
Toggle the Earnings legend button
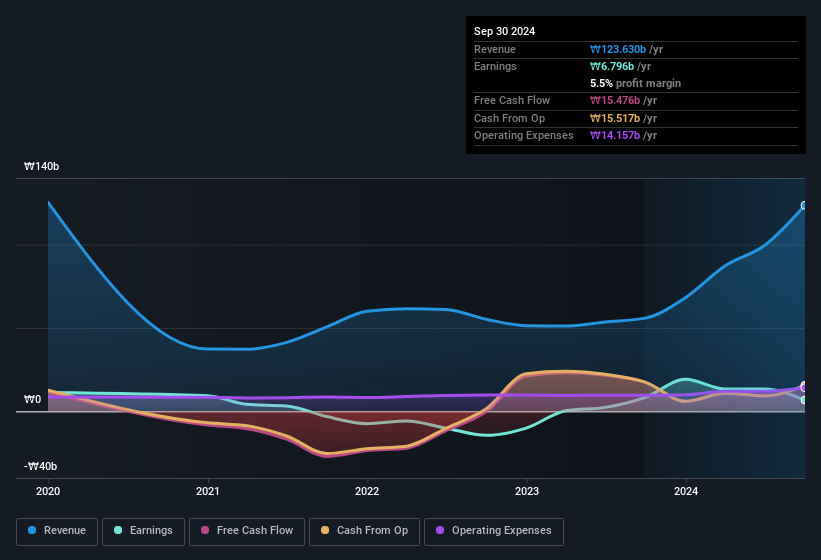[x=143, y=531]
